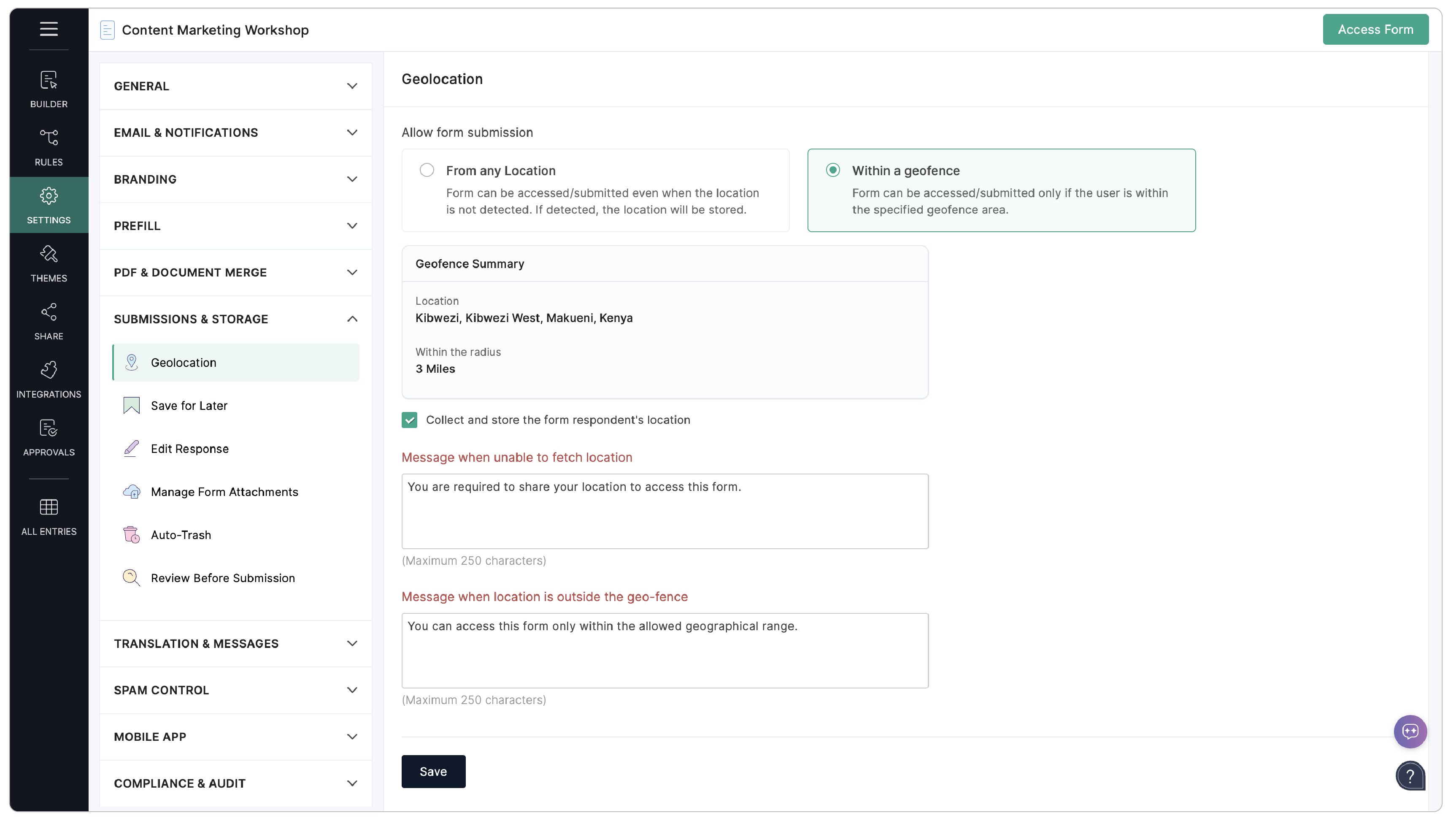The image size is (1456, 829).
Task: Open the hamburger menu icon
Action: (x=49, y=28)
